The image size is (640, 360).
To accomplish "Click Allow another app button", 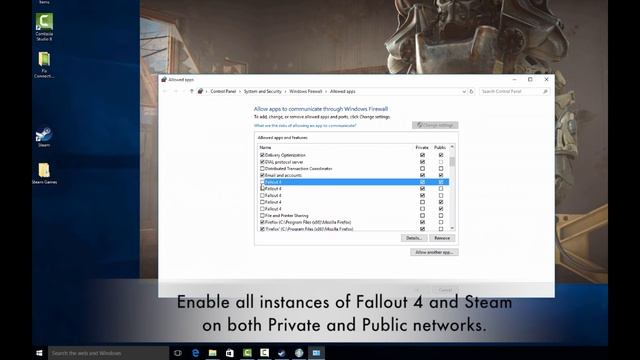I will click(434, 252).
